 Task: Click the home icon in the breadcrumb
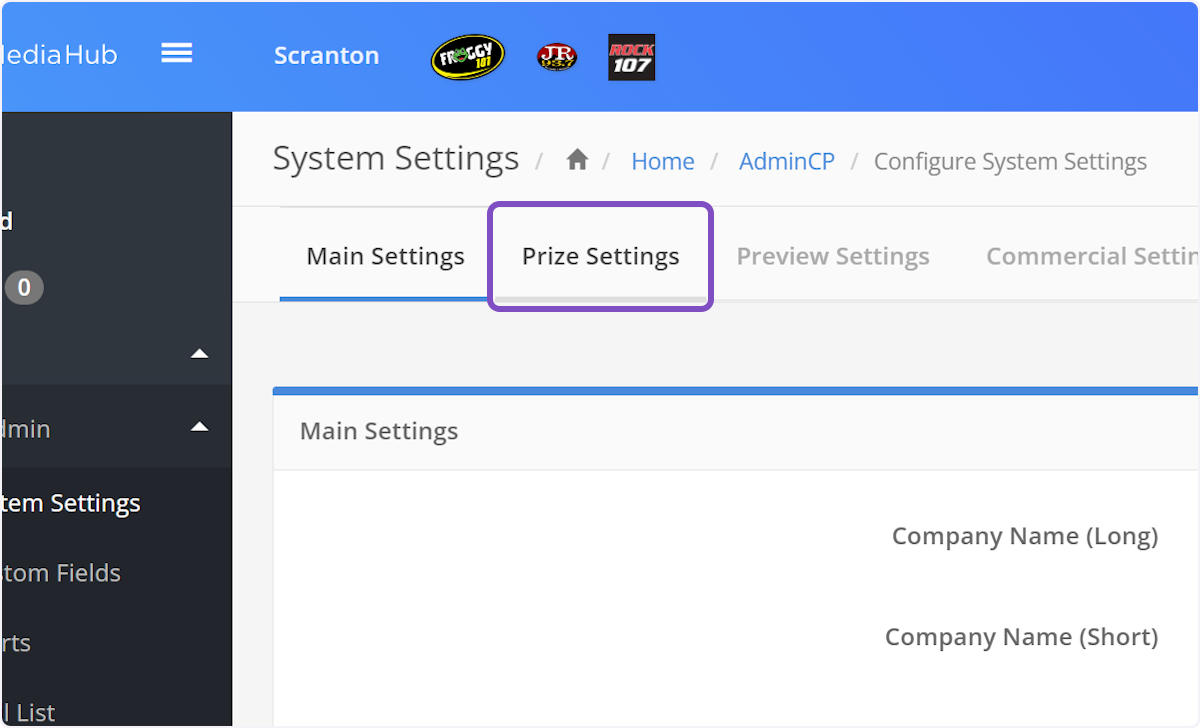pyautogui.click(x=577, y=159)
